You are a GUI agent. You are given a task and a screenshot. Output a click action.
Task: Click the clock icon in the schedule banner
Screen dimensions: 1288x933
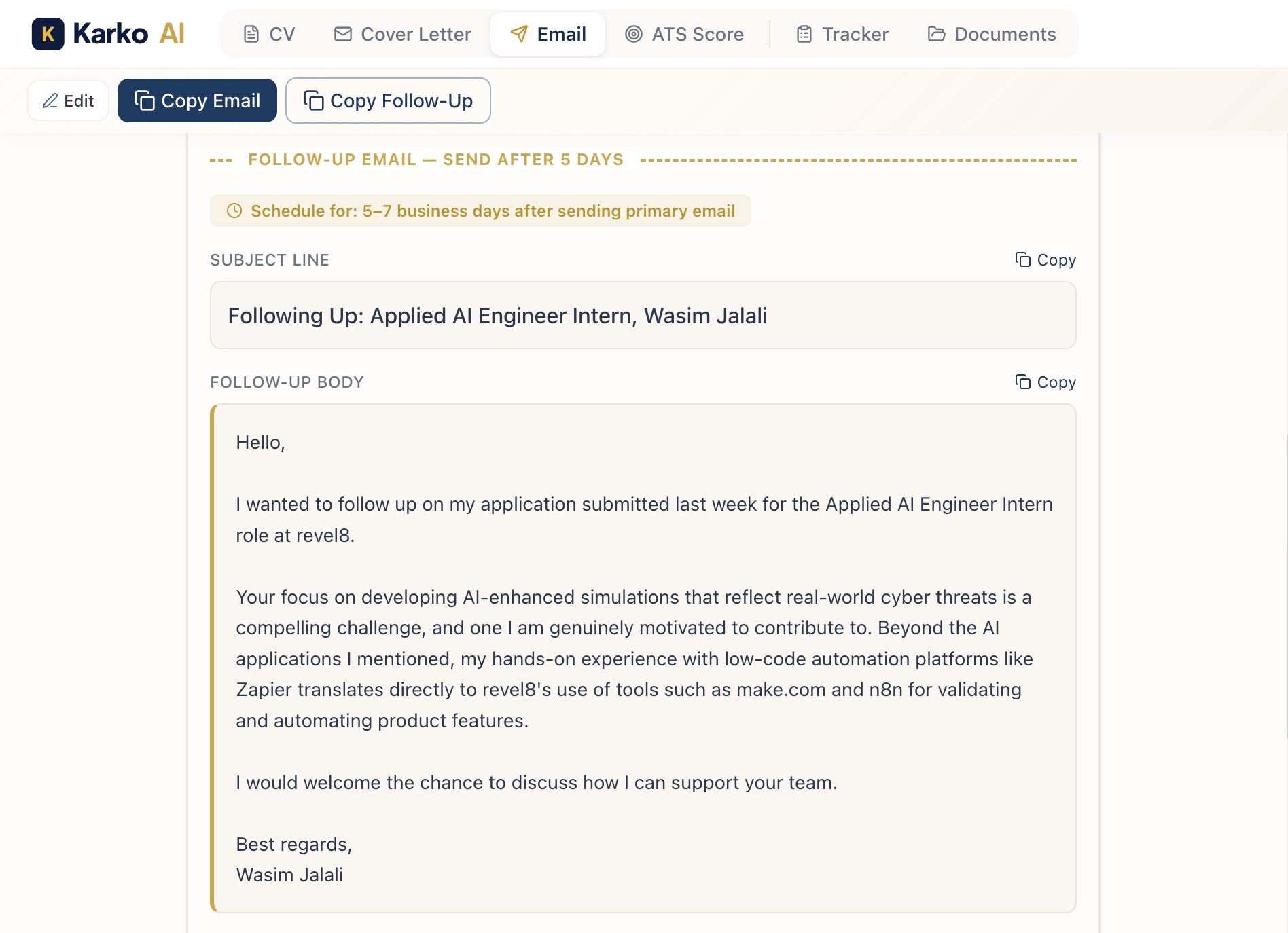234,211
